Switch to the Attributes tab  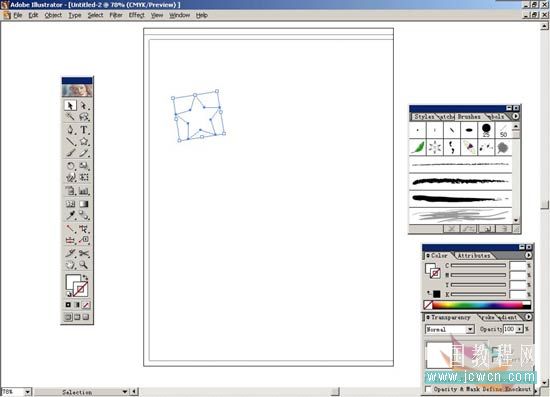point(474,256)
